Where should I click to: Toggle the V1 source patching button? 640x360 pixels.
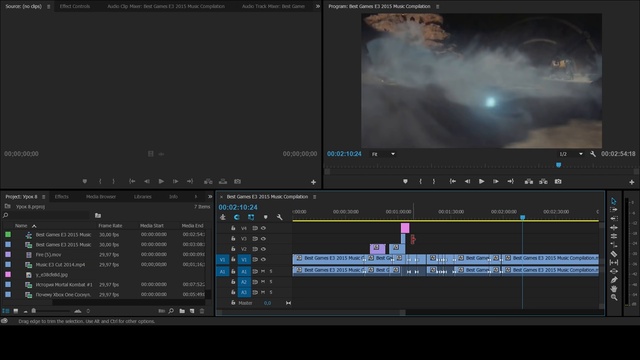tap(222, 259)
